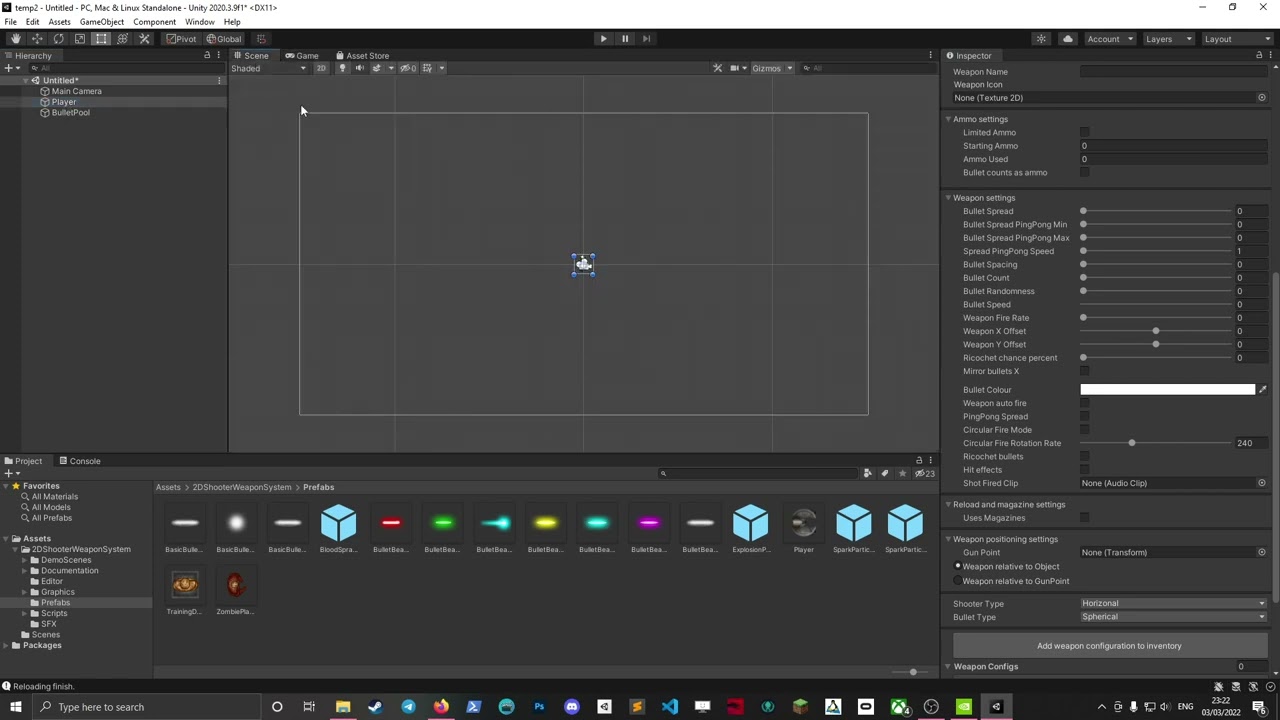Select All Prefabs in Favorites
The image size is (1280, 720).
[x=52, y=518]
